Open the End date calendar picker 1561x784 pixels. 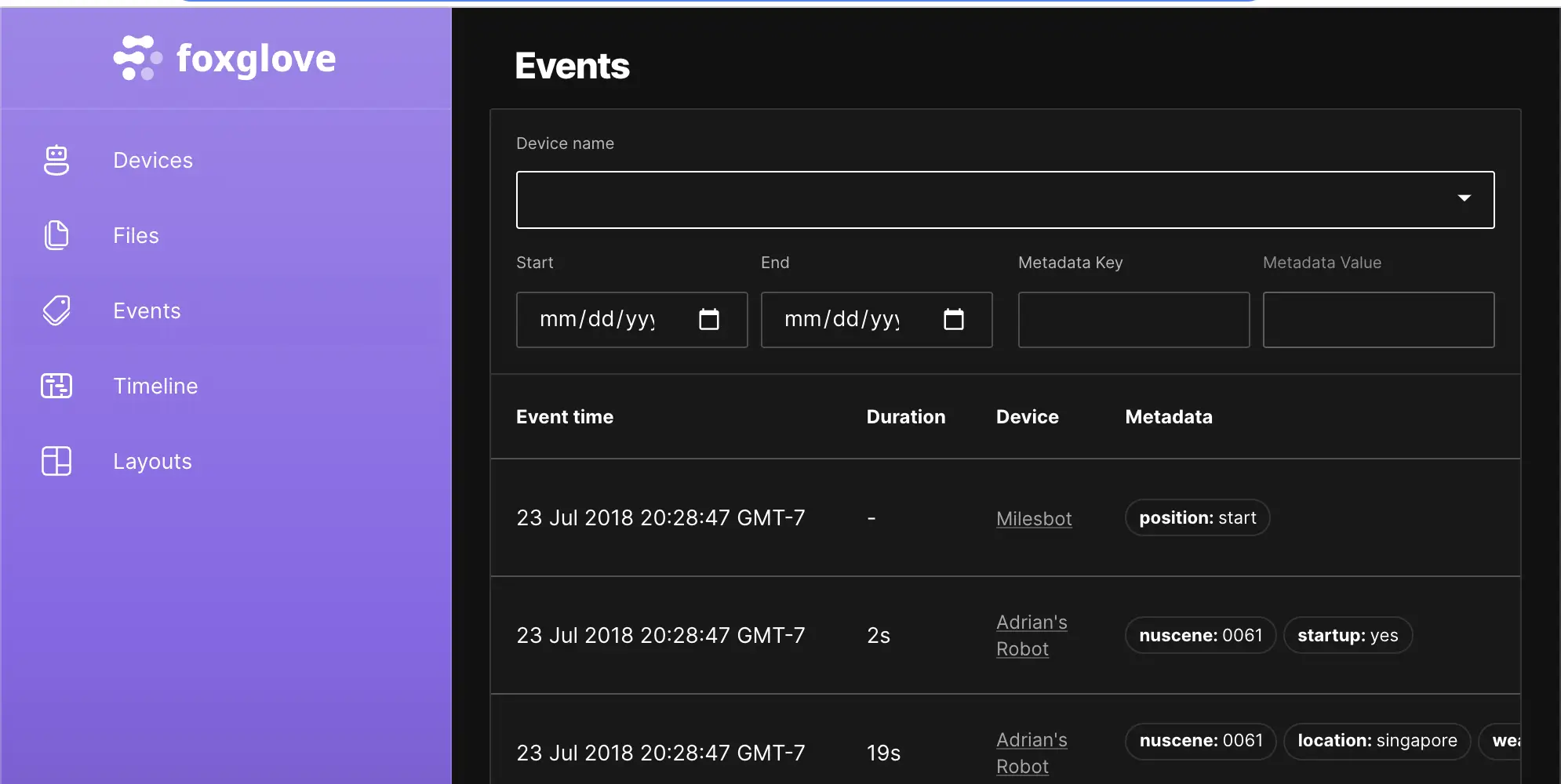(953, 319)
